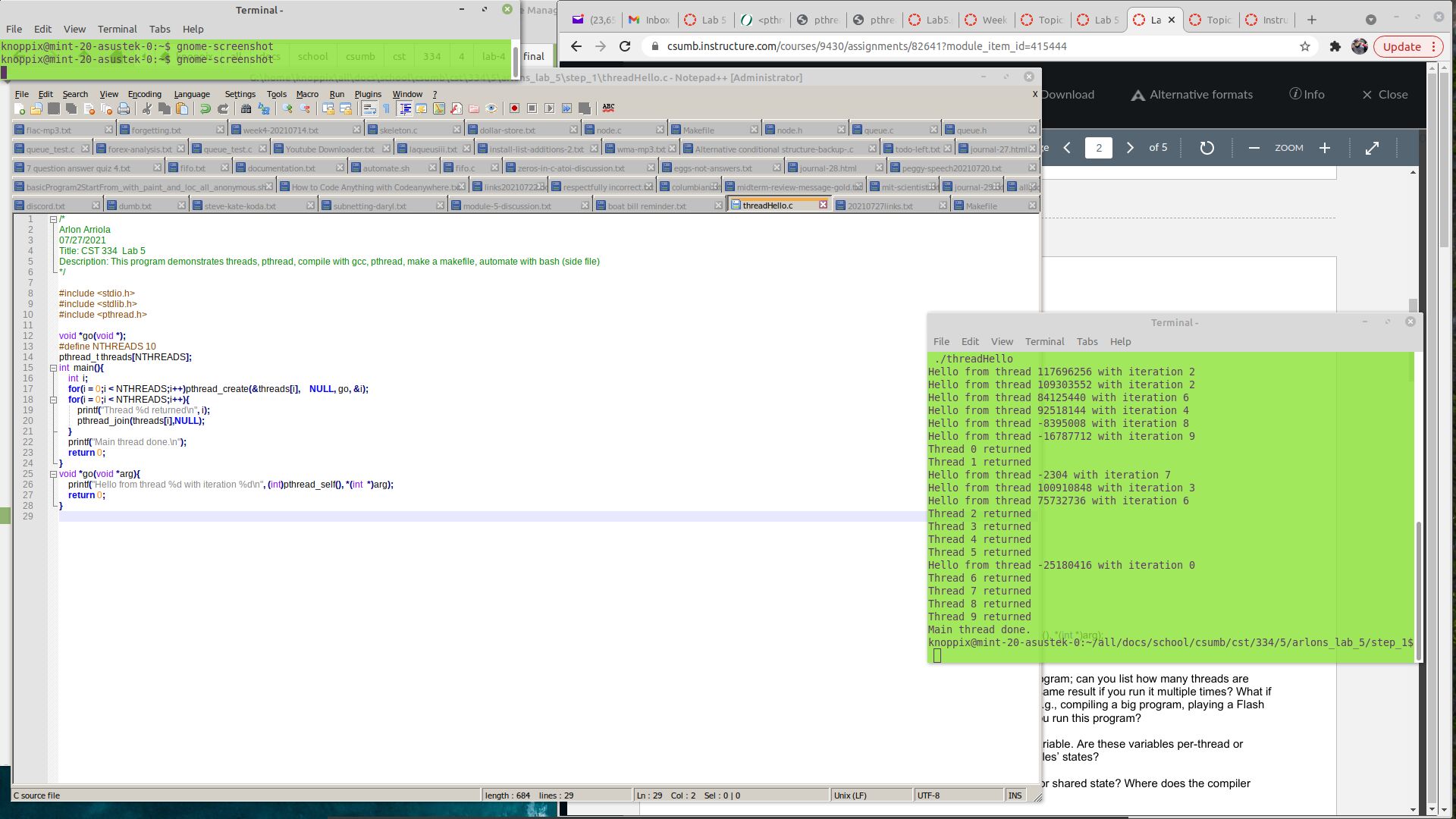Drag the PDF viewer zoom slider
Screen dimensions: 1456x819
[1289, 147]
